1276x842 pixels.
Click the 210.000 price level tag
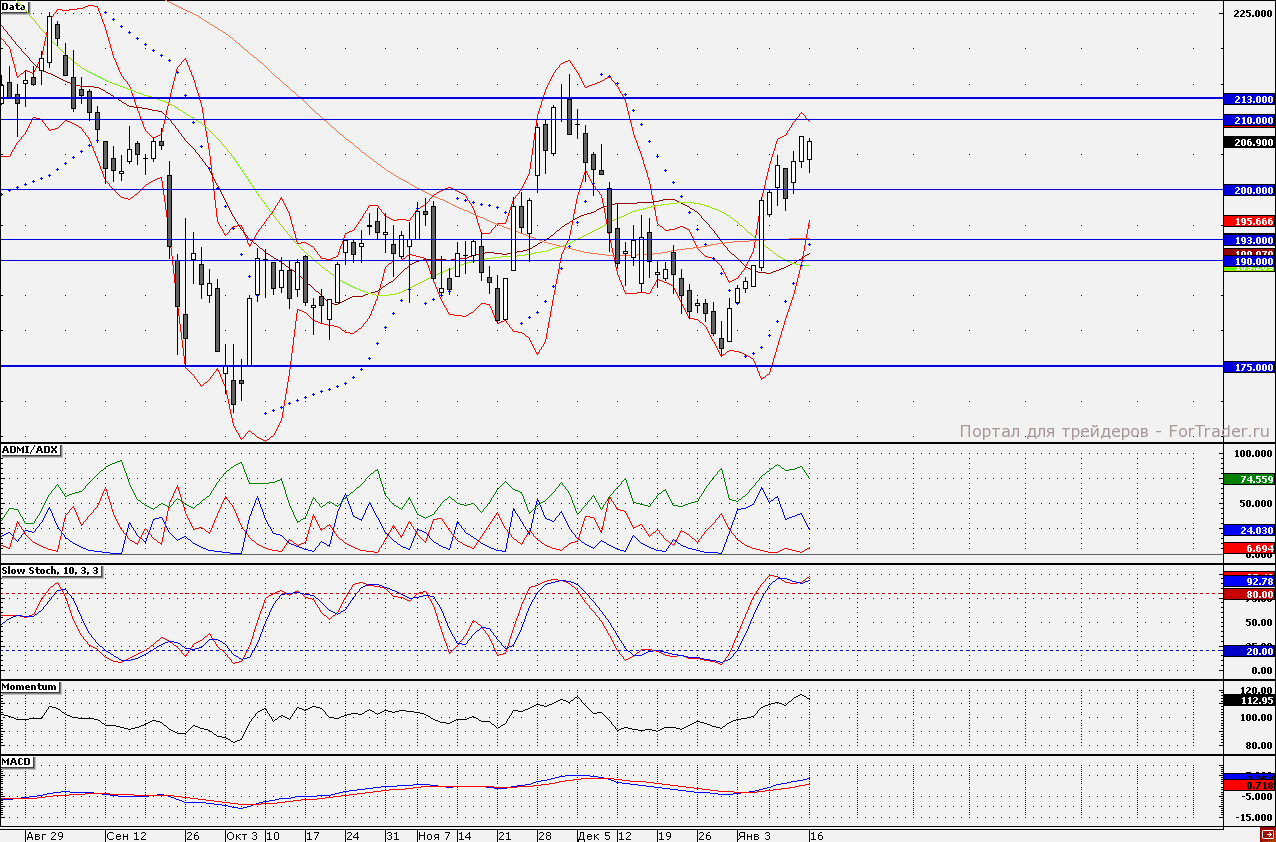pyautogui.click(x=1249, y=120)
